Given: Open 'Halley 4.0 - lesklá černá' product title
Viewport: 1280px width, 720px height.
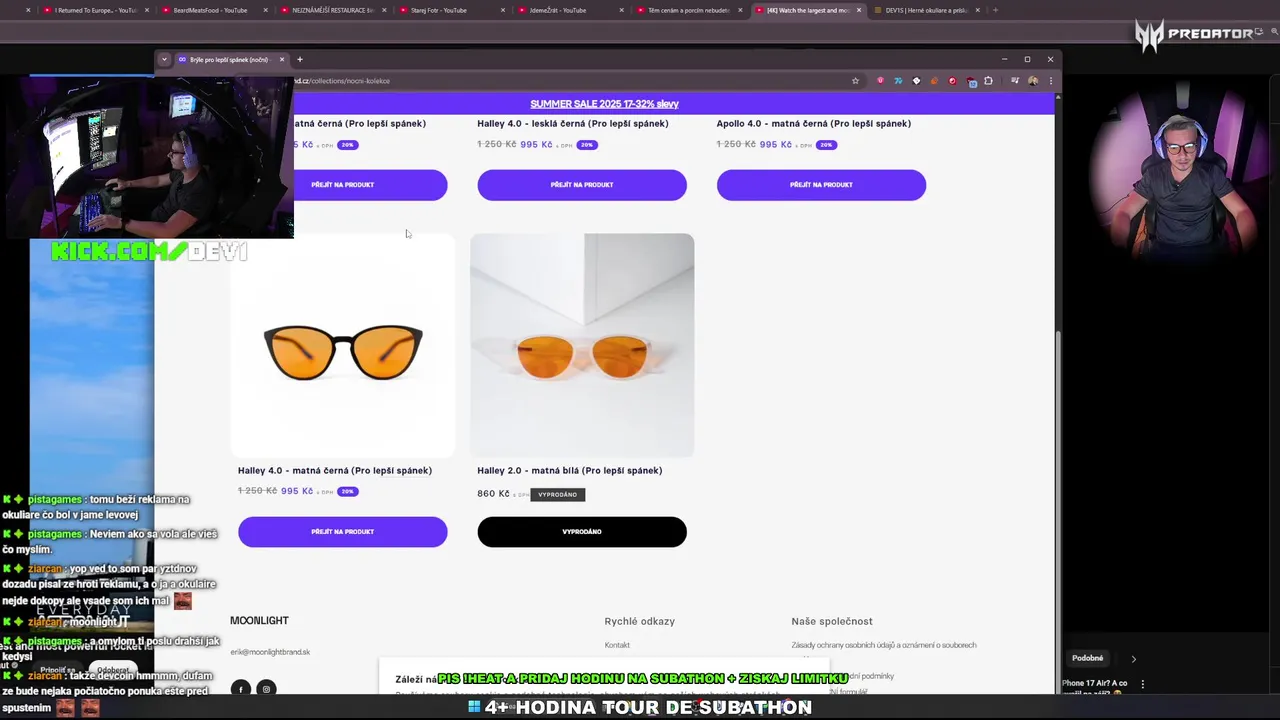Looking at the screenshot, I should pos(573,124).
